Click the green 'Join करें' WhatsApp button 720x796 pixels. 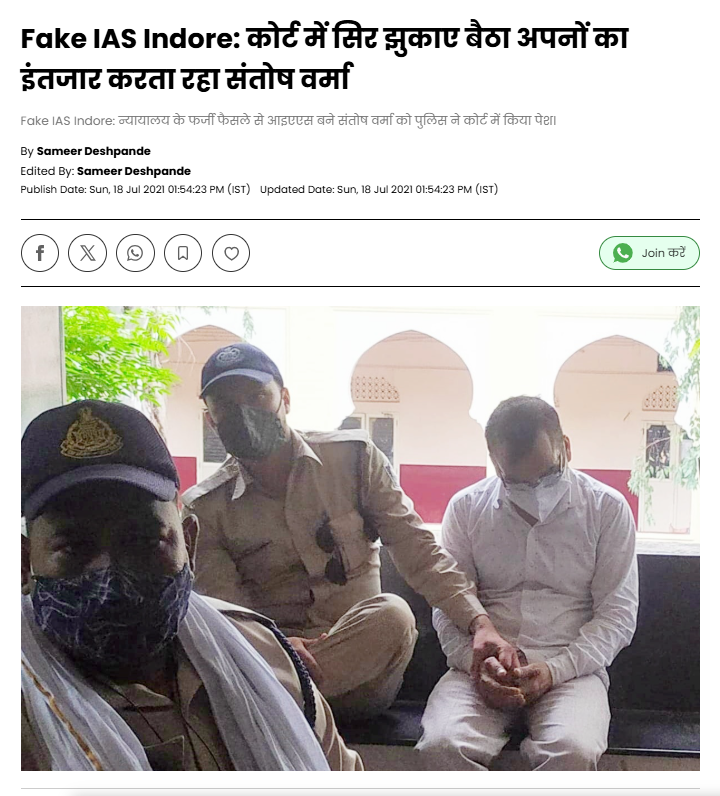tap(649, 253)
